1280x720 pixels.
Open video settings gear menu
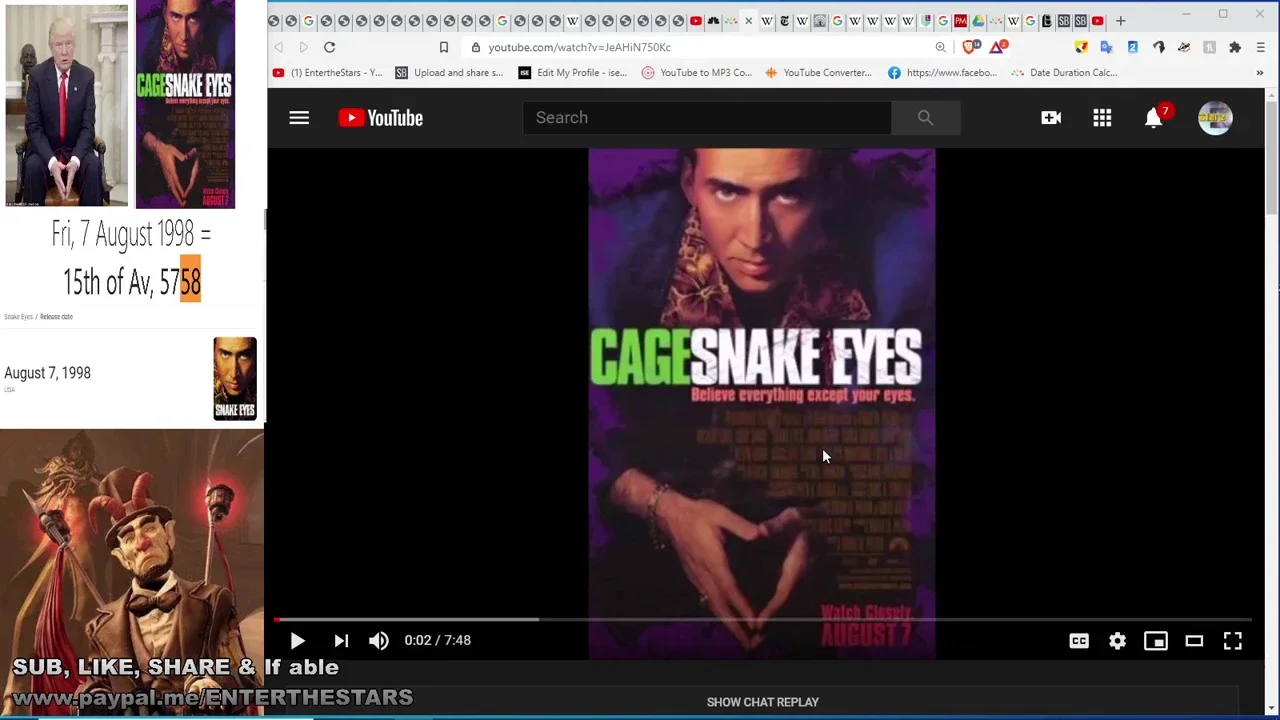click(x=1117, y=641)
